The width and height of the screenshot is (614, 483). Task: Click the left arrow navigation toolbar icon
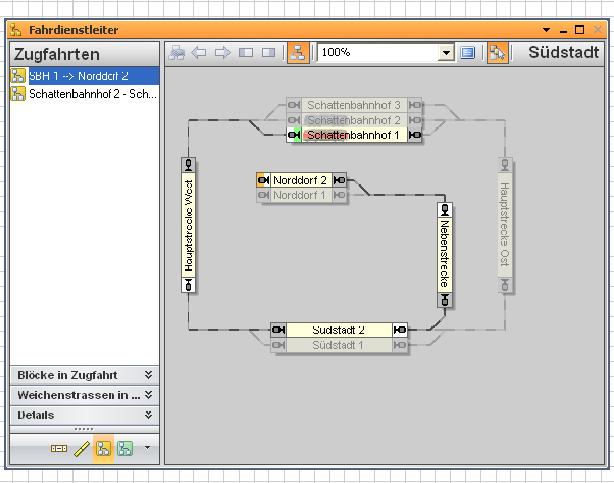pos(199,53)
